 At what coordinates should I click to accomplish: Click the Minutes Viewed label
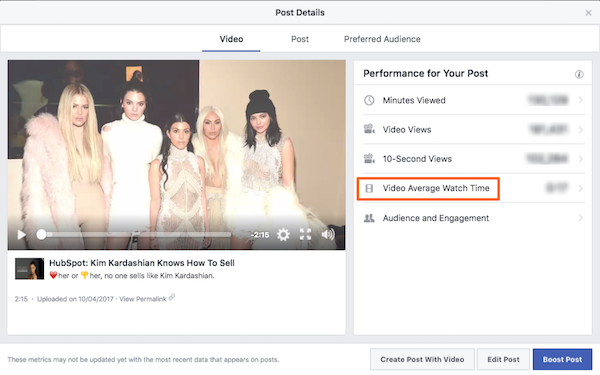pos(414,100)
